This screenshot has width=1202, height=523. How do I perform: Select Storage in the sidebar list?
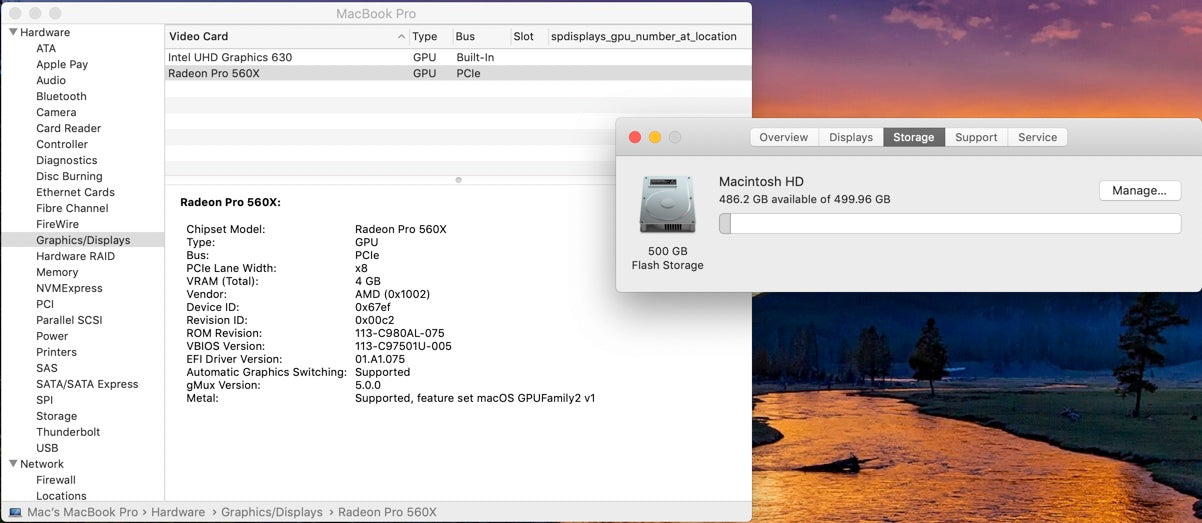(56, 416)
